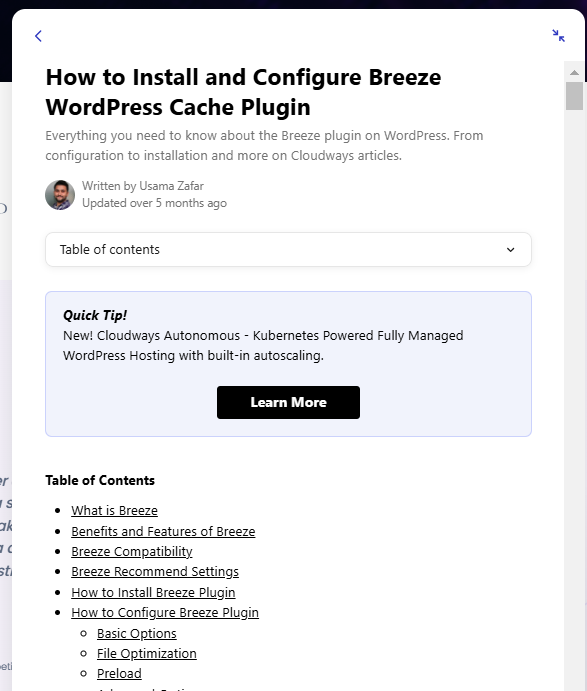Open Breeze Recommend Settings link
The height and width of the screenshot is (691, 587).
(155, 572)
